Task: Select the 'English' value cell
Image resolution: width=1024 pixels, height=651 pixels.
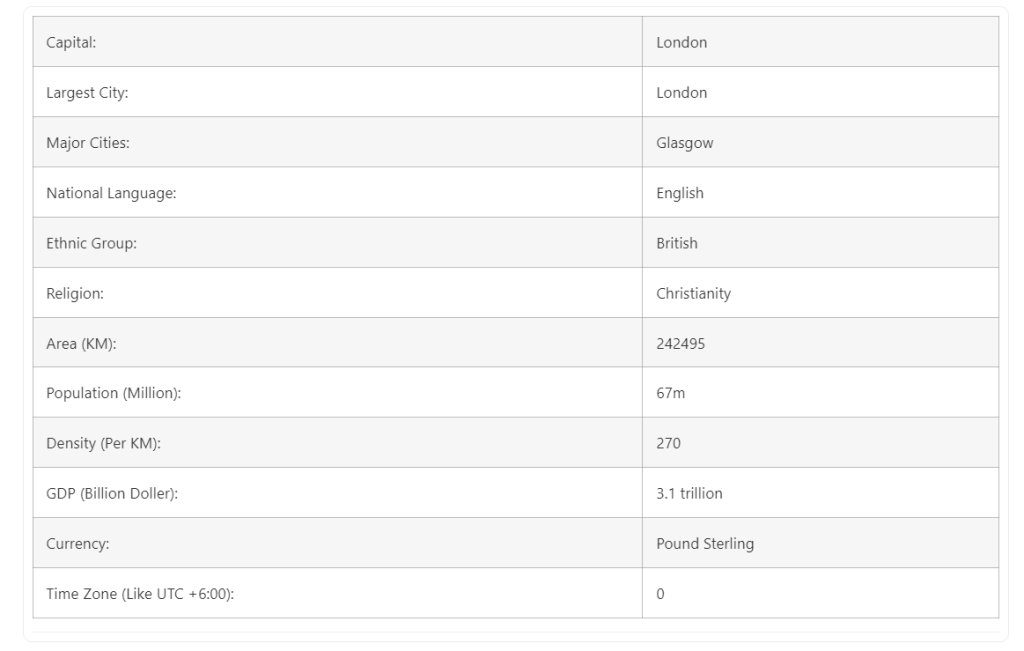Action: pyautogui.click(x=679, y=193)
